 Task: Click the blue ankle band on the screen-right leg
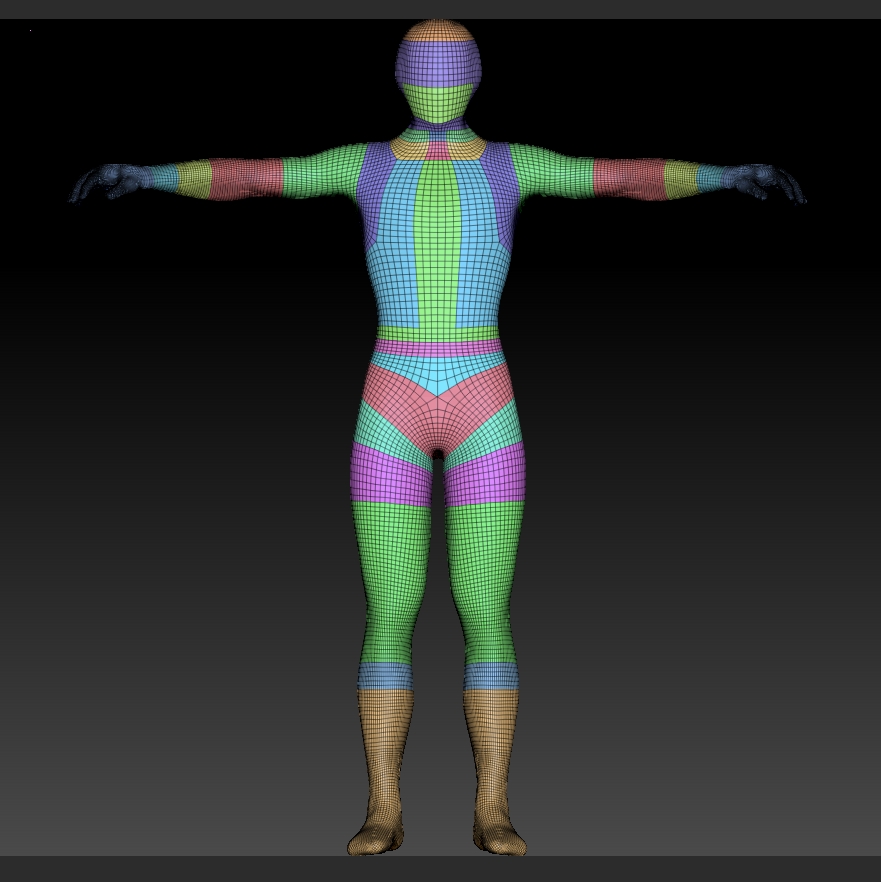(491, 676)
